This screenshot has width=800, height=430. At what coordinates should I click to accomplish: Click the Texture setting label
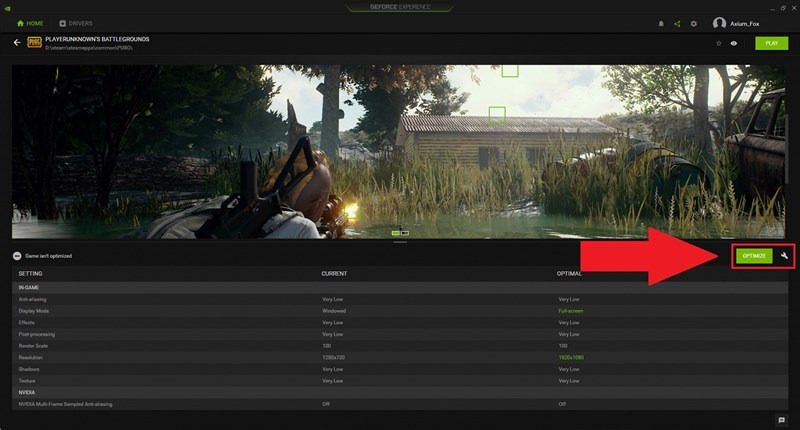(x=27, y=381)
